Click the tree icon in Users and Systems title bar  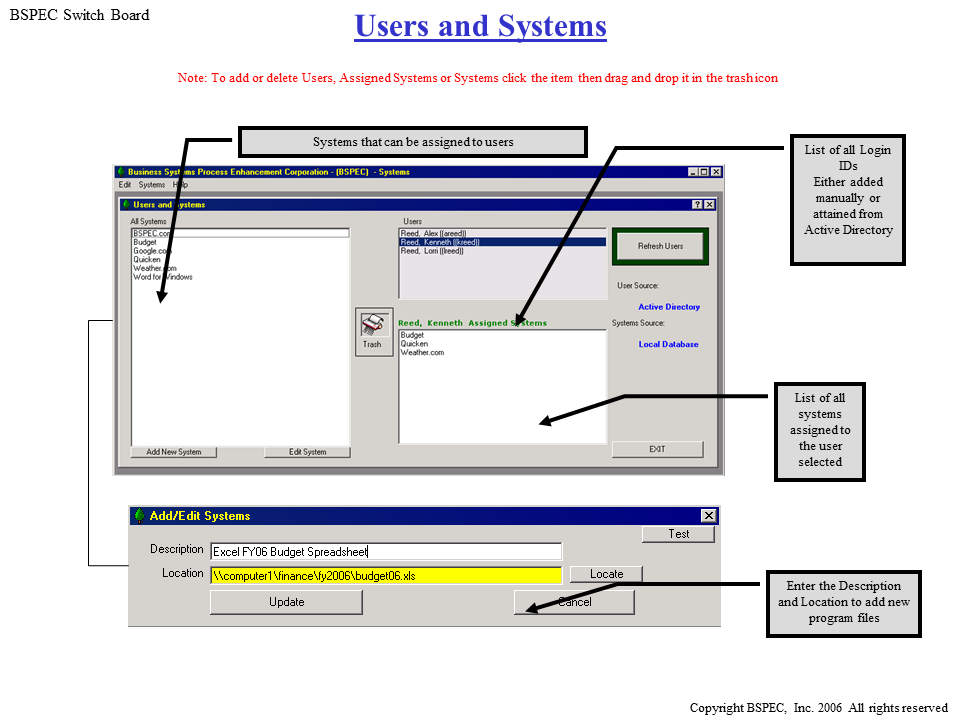(125, 204)
